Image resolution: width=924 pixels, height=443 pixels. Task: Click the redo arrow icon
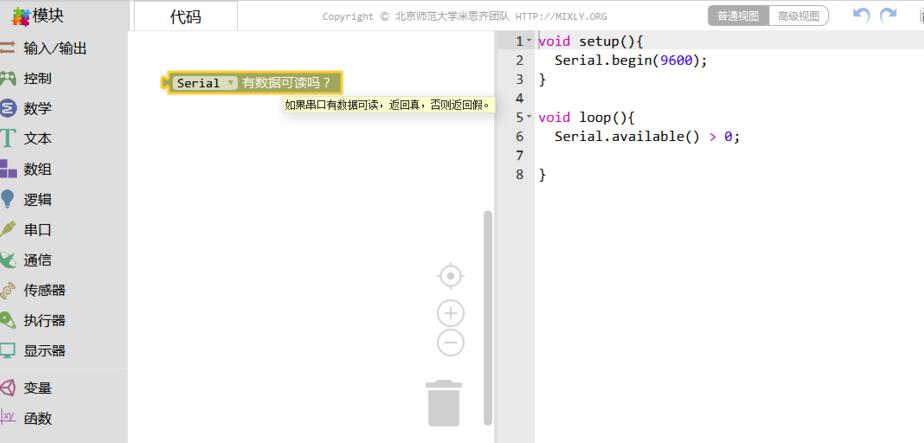(x=887, y=15)
